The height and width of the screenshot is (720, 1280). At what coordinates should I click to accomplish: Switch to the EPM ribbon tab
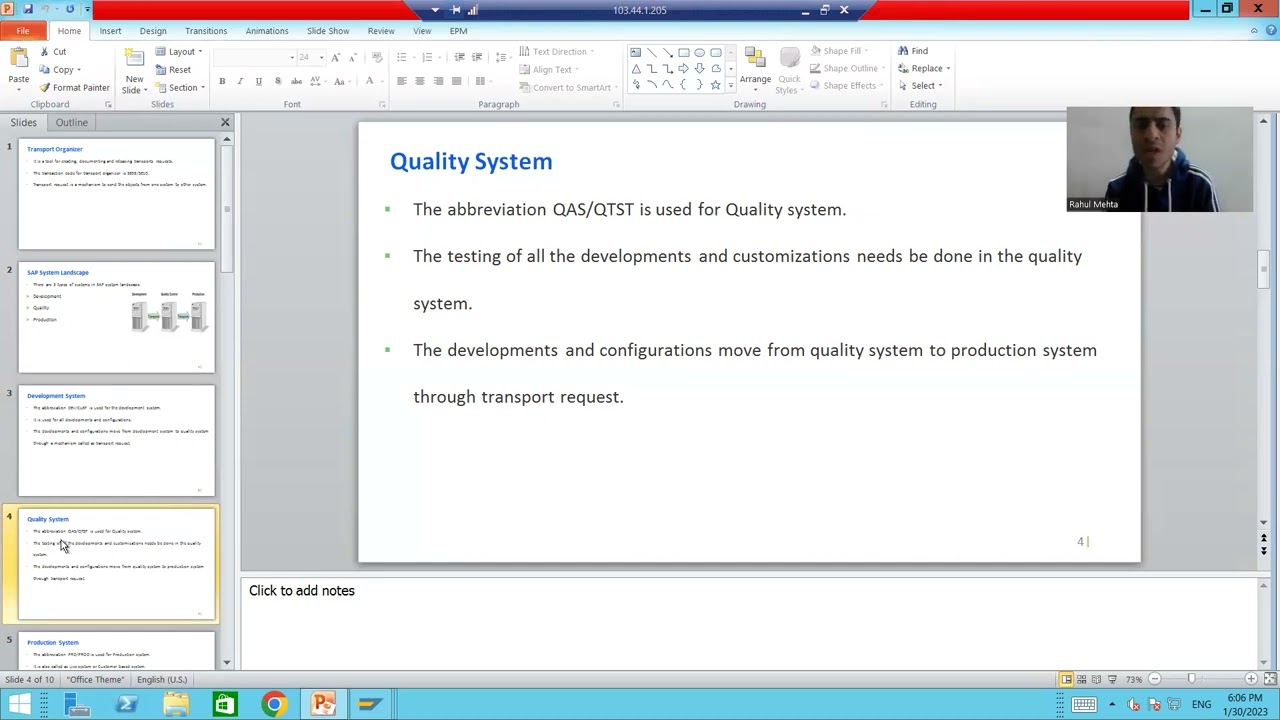458,31
